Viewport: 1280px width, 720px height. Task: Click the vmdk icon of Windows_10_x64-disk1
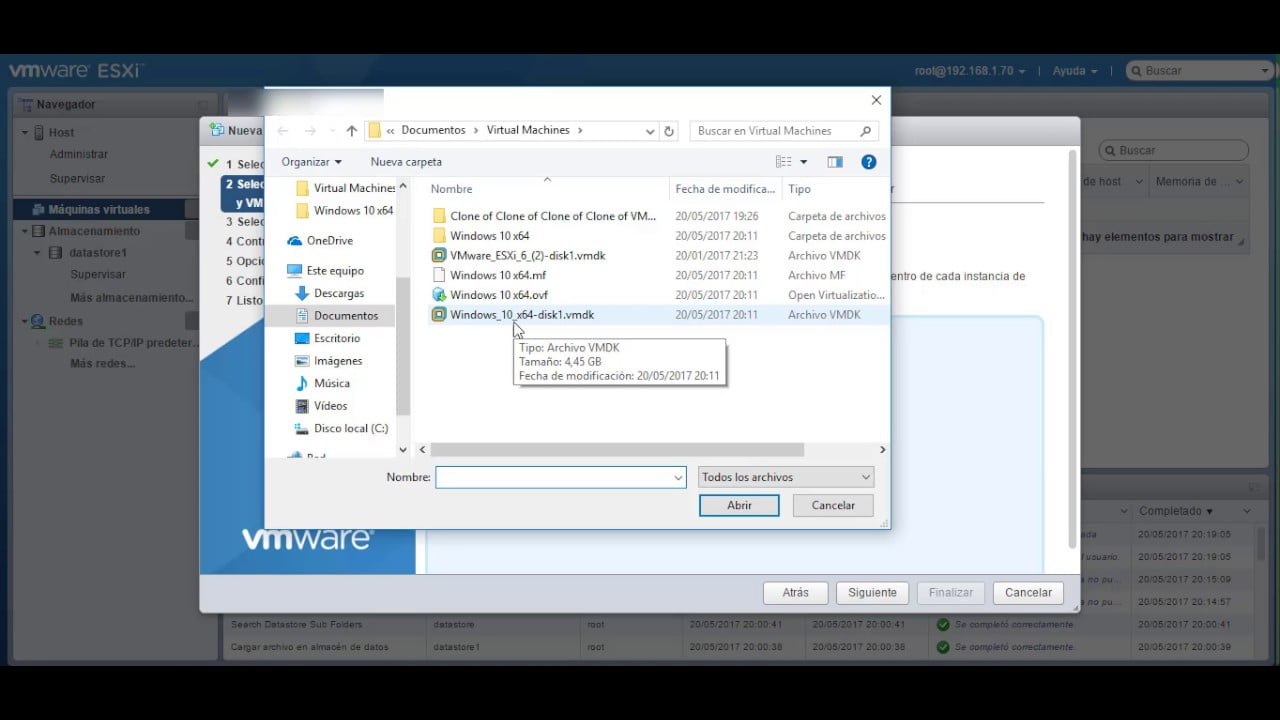pos(438,315)
